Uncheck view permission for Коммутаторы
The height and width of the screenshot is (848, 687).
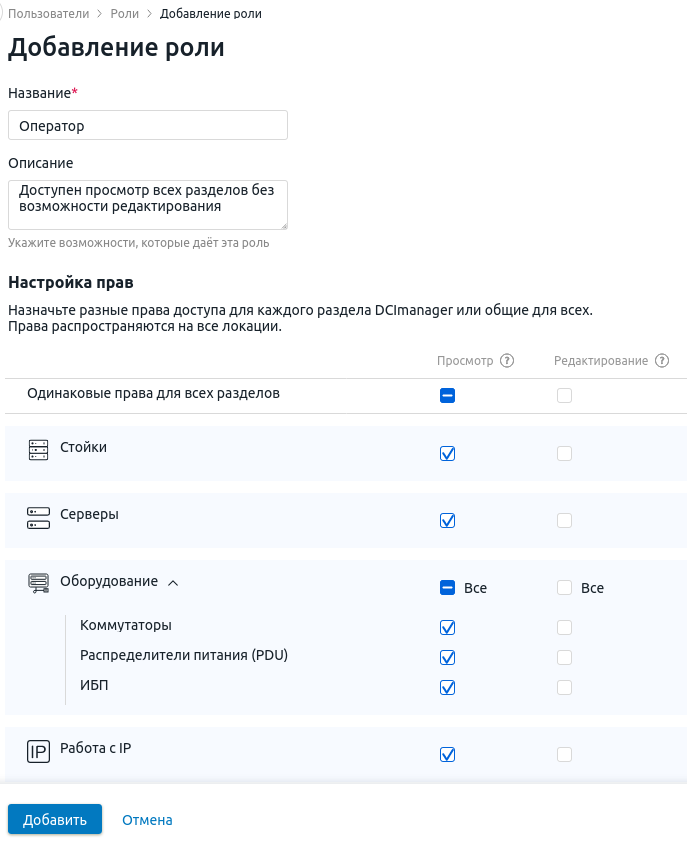pos(447,627)
